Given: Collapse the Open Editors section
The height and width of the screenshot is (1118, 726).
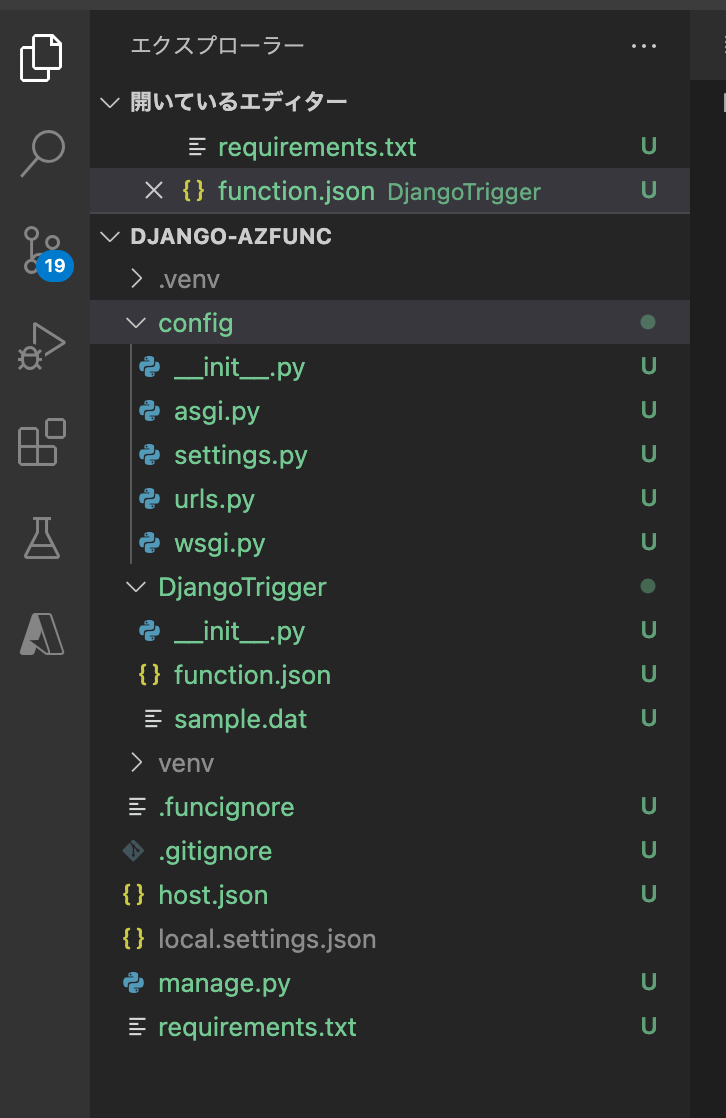Looking at the screenshot, I should tap(110, 102).
